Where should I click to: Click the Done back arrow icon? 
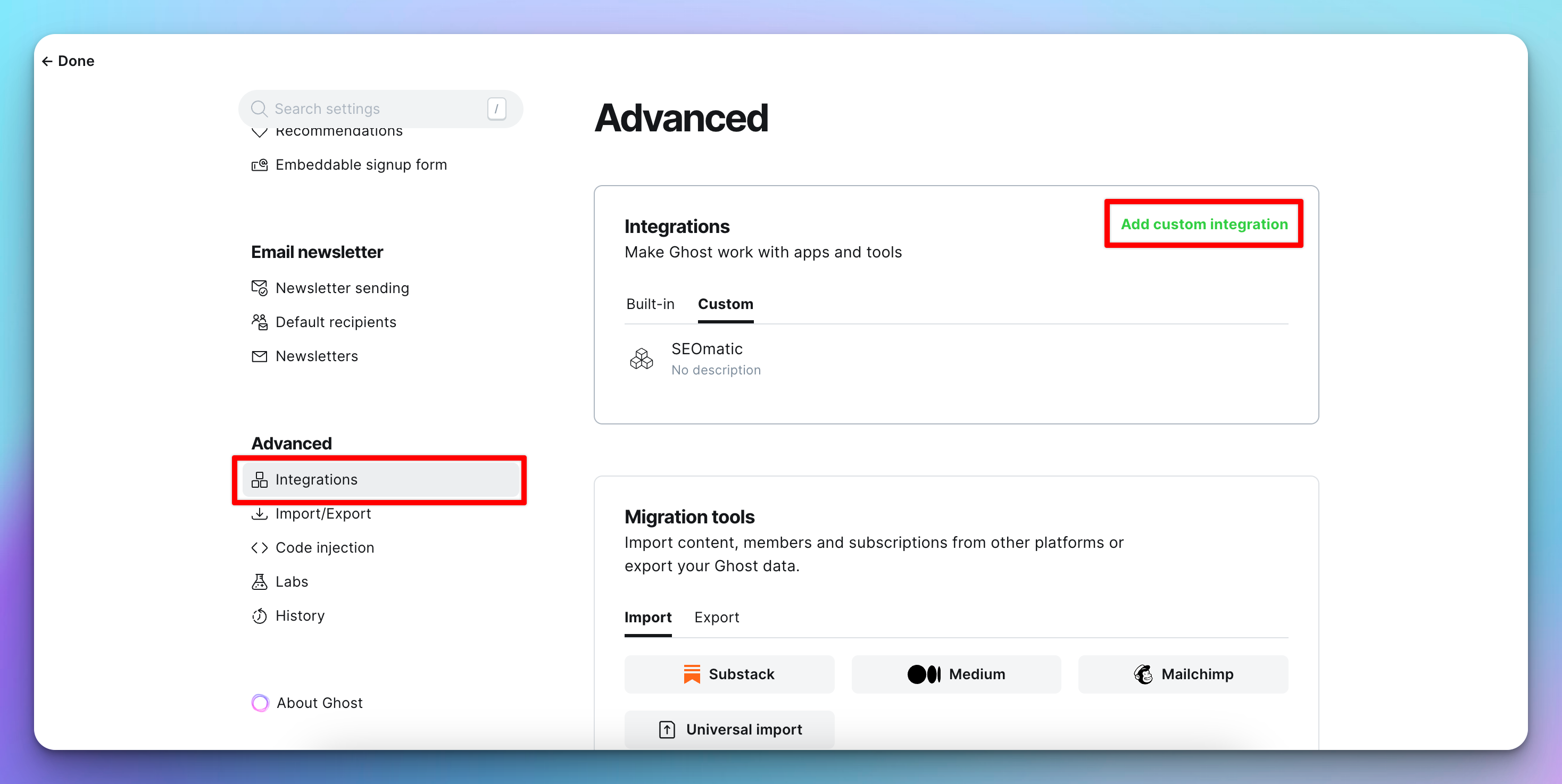[47, 61]
